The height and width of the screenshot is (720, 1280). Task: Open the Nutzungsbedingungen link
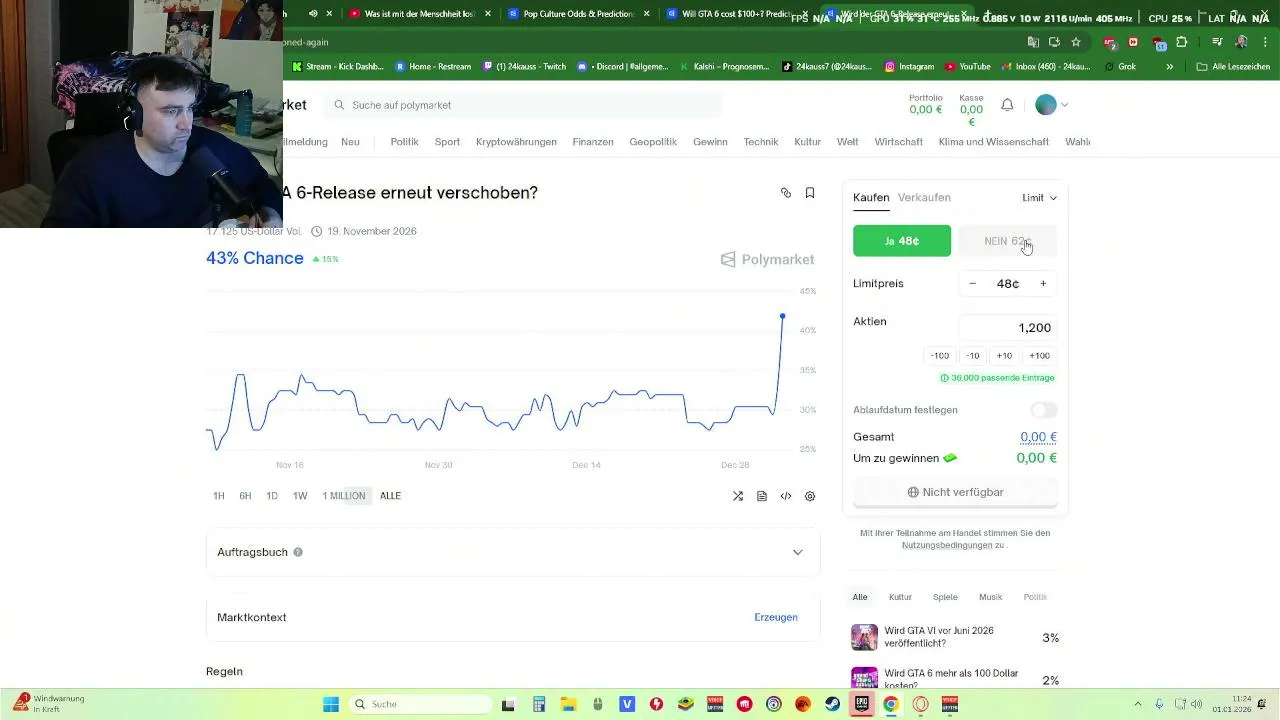(x=947, y=545)
